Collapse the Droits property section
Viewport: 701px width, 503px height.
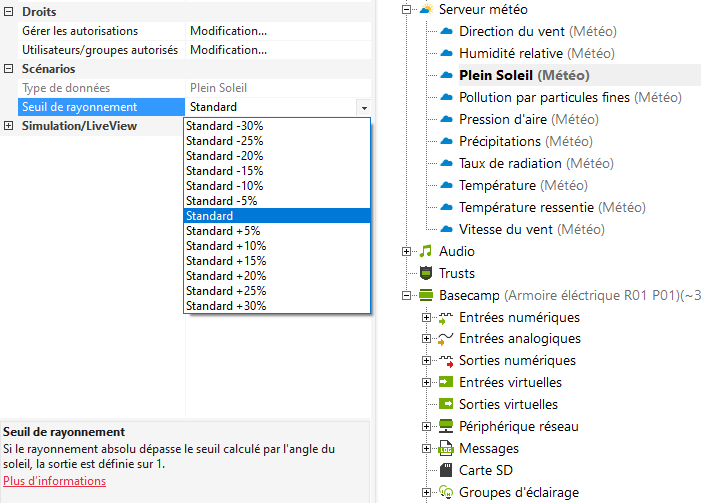pos(9,12)
